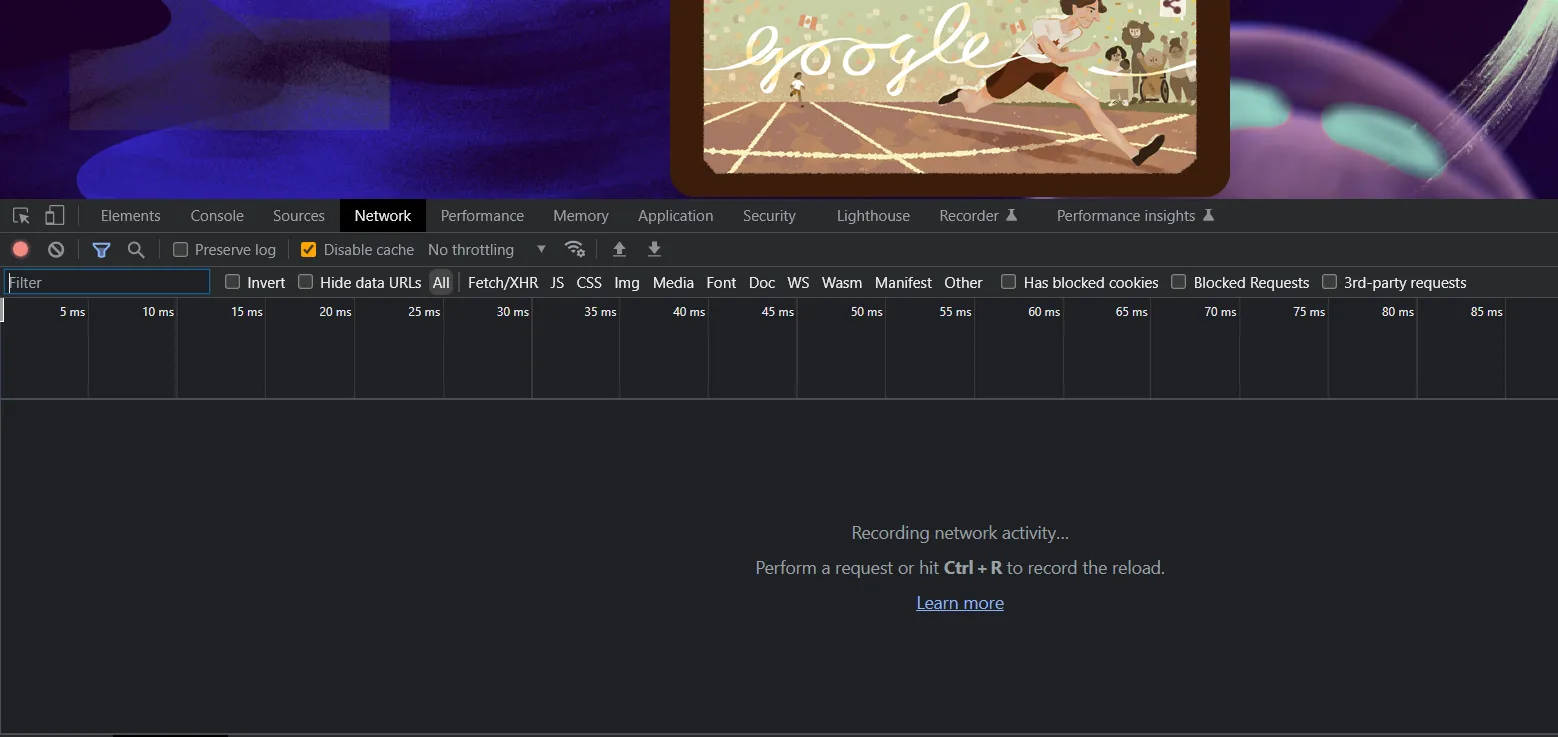
Task: Enable Hide data URLs checkbox
Action: point(306,282)
